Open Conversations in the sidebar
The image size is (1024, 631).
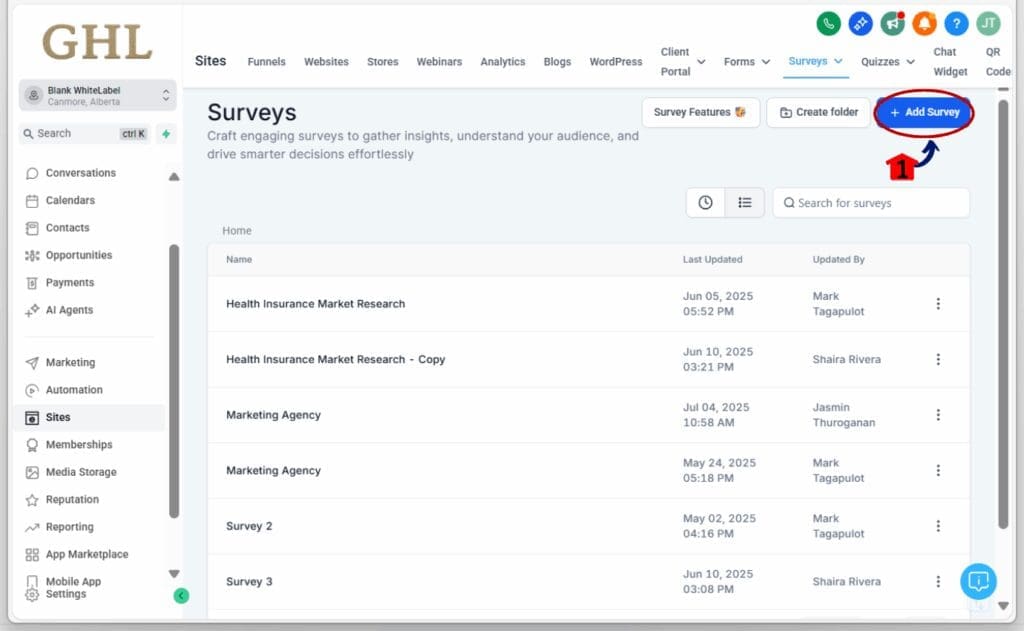(80, 173)
